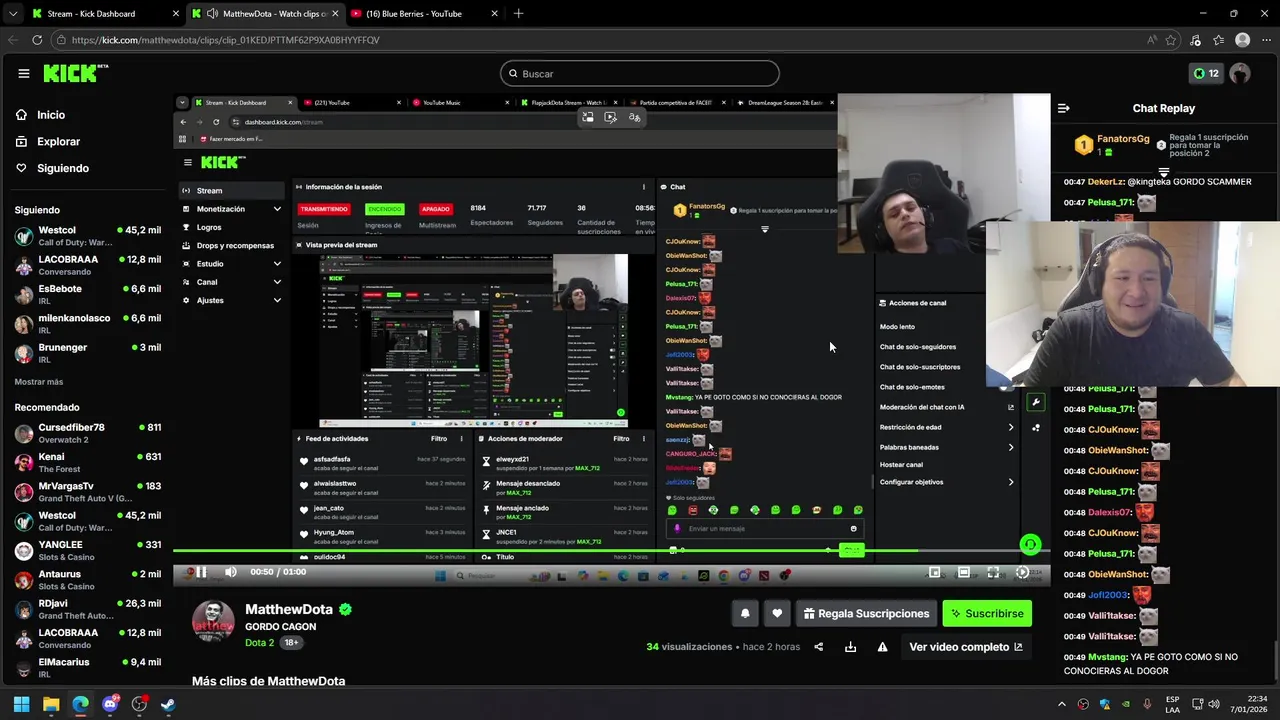This screenshot has height=720, width=1280.
Task: Open MatthewDota channel avatar
Action: coord(213,622)
